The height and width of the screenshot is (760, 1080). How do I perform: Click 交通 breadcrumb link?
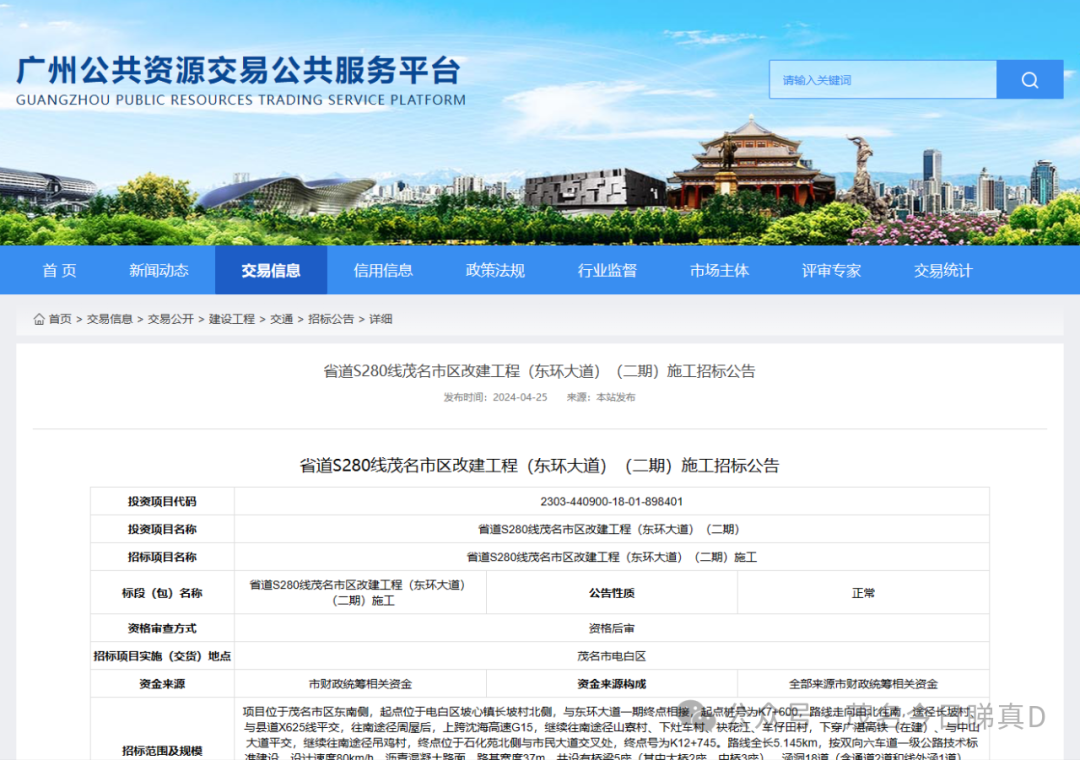(282, 319)
